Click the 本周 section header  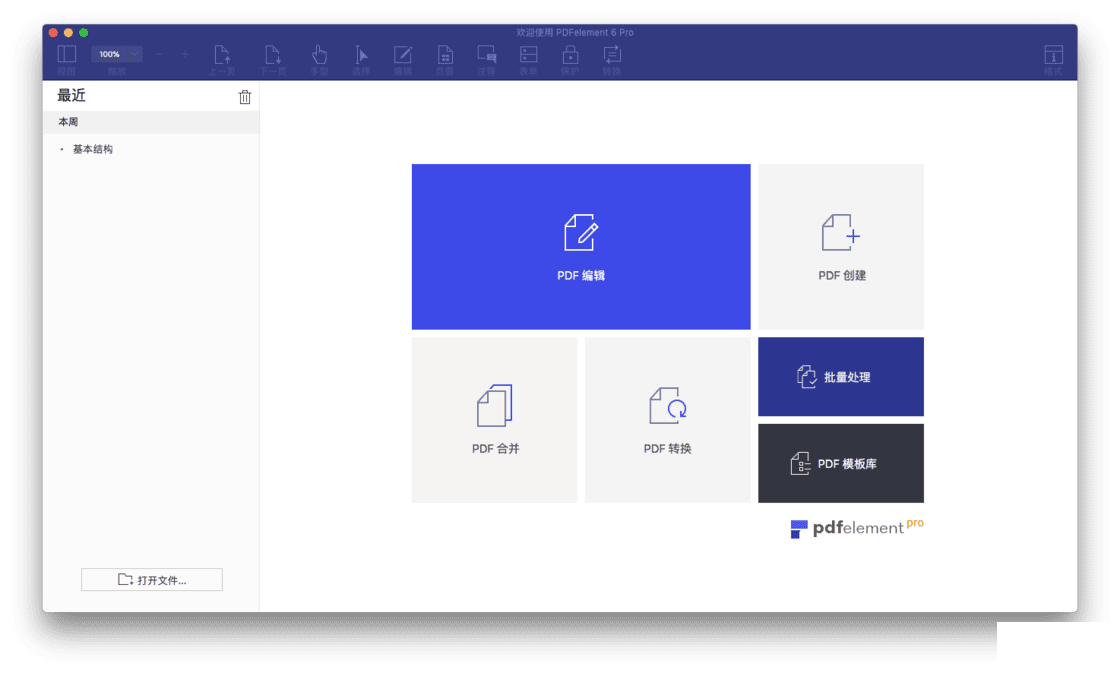point(151,122)
